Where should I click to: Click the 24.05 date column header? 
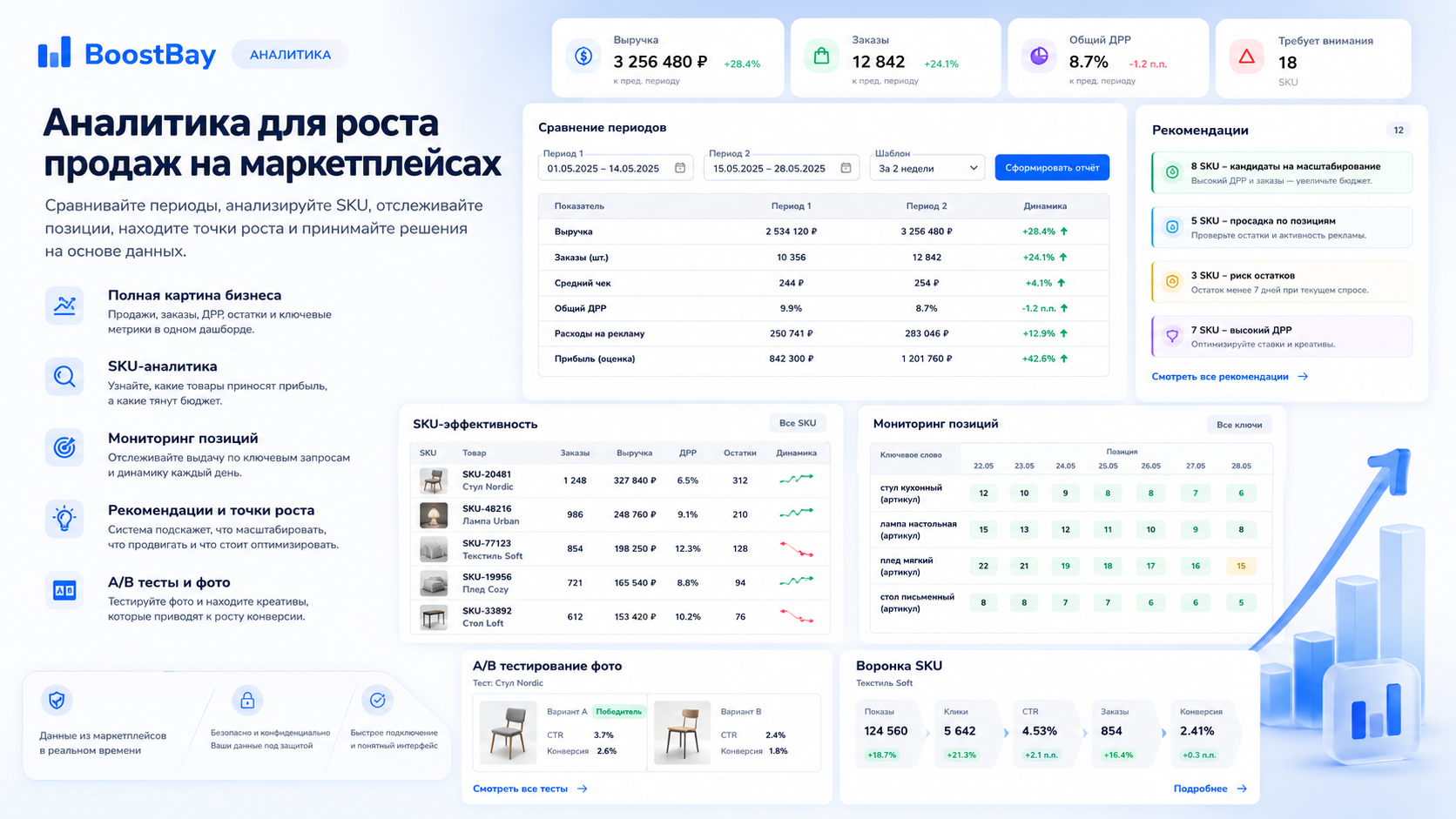pyautogui.click(x=1065, y=466)
